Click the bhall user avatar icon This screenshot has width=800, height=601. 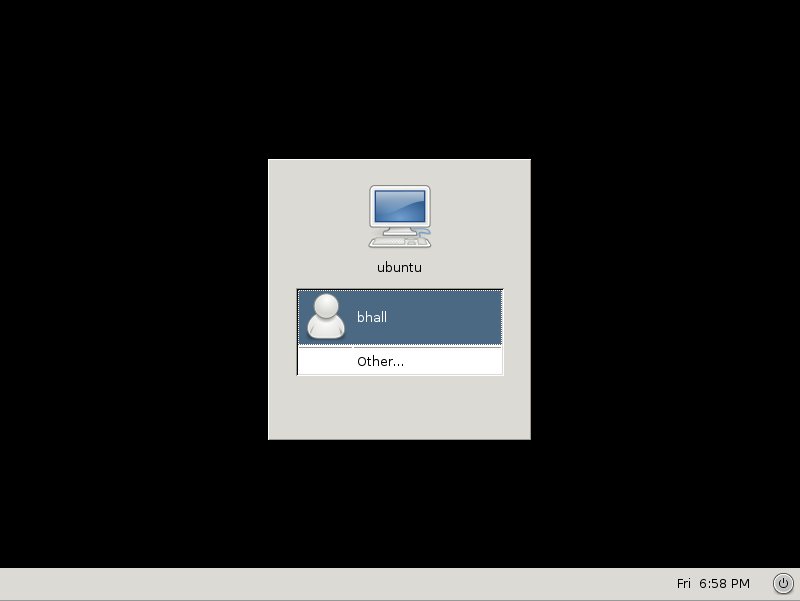(326, 316)
